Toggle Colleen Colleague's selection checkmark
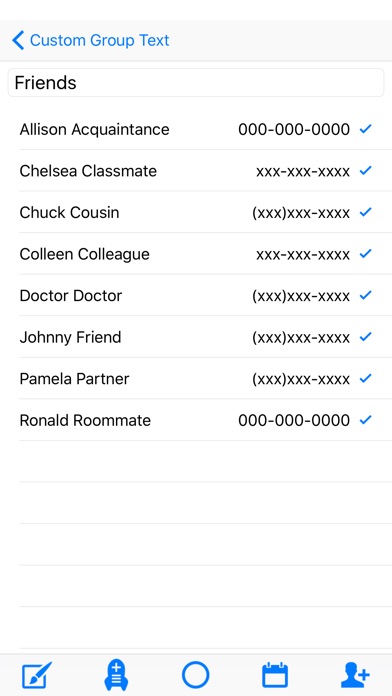The height and width of the screenshot is (696, 392). click(365, 254)
